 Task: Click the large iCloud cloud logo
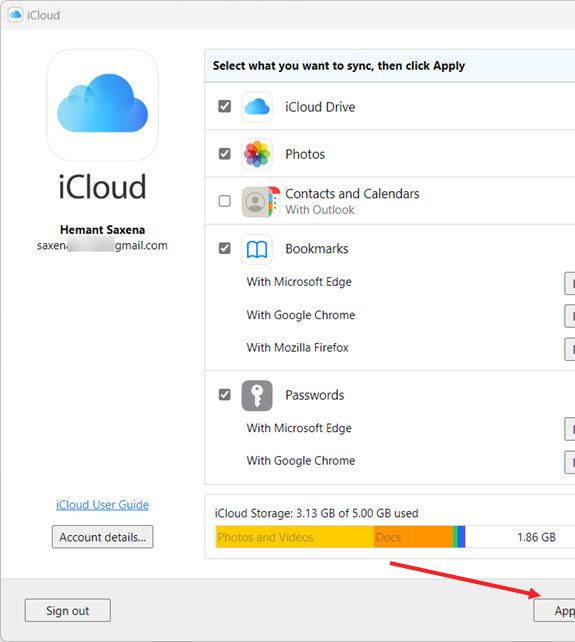(x=102, y=104)
